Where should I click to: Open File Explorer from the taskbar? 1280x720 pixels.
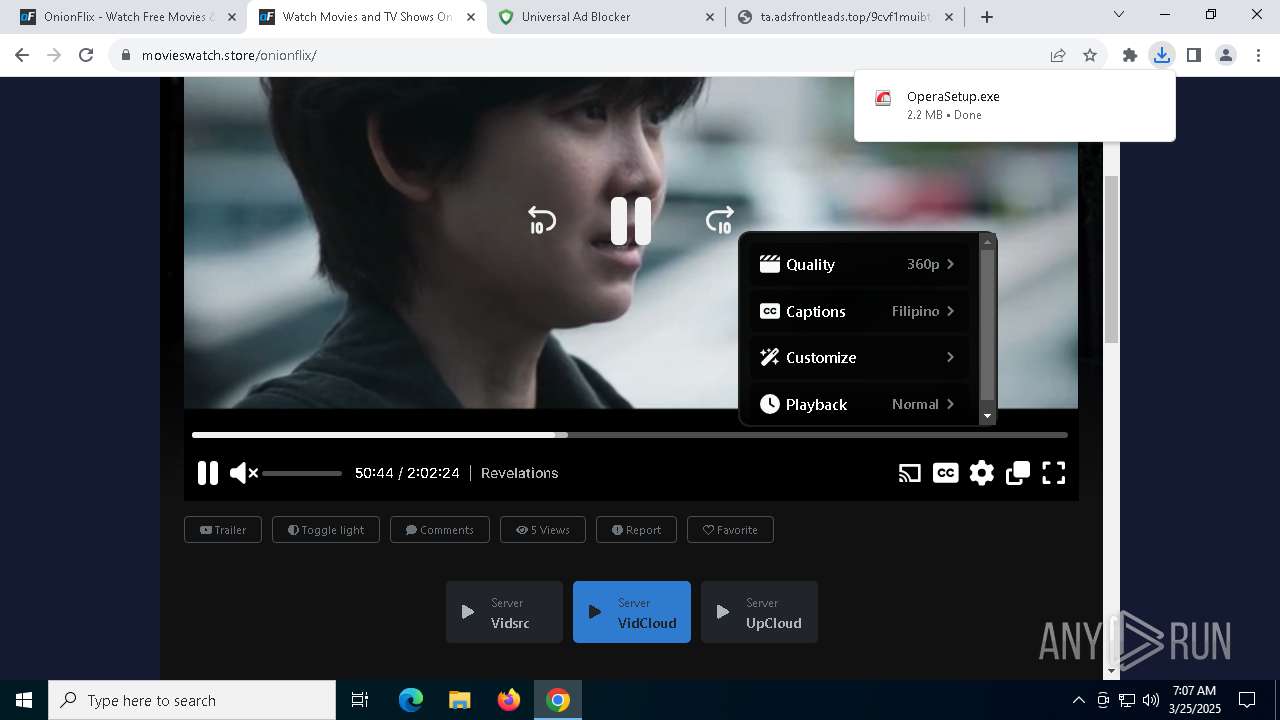[460, 700]
